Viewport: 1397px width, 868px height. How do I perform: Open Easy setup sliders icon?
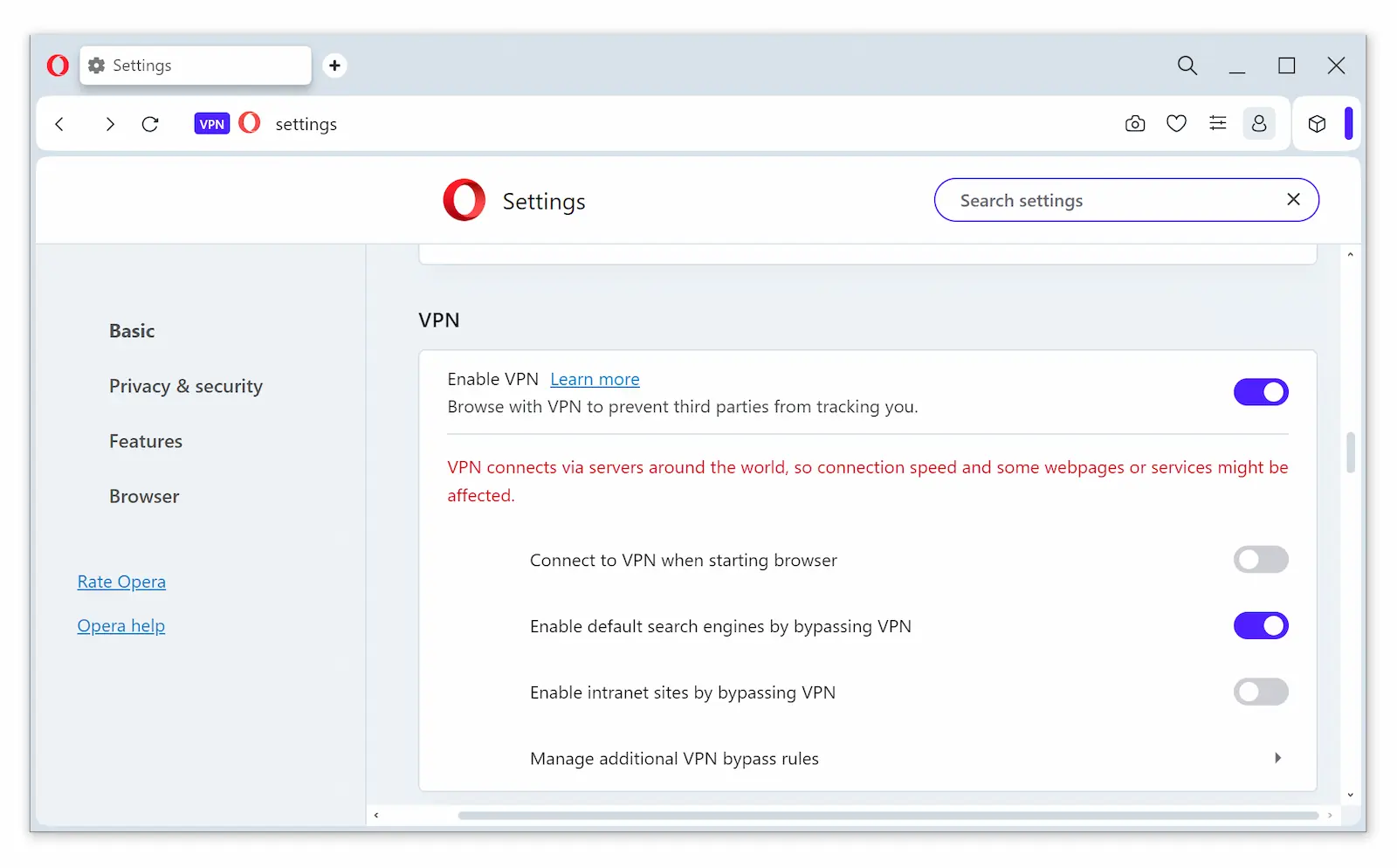click(1217, 124)
